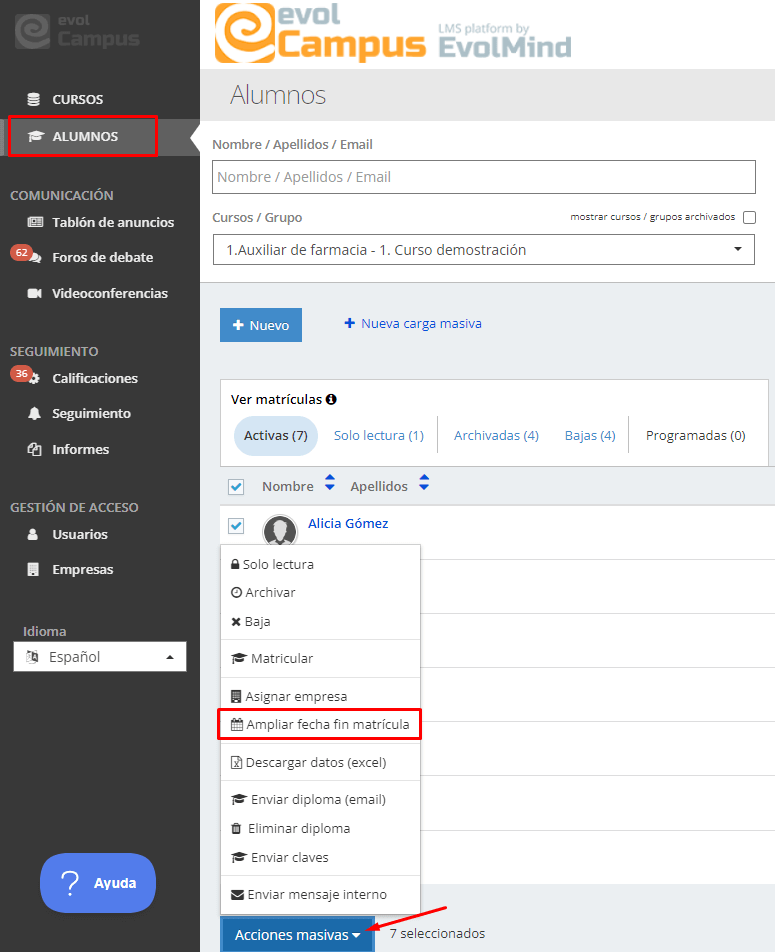Choose Ampliar fecha fin matrícula from menu
This screenshot has width=775, height=952.
(320, 724)
